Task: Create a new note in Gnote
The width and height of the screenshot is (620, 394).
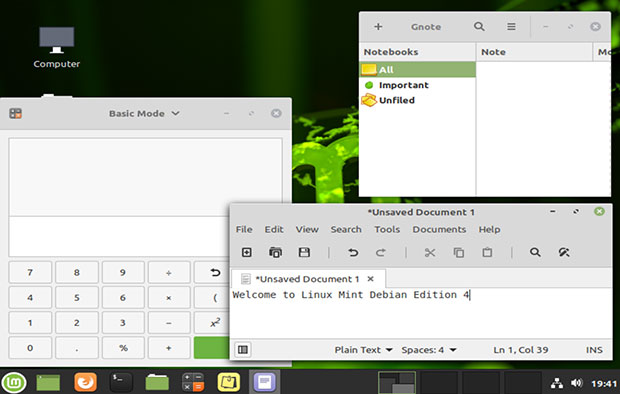Action: 378,27
